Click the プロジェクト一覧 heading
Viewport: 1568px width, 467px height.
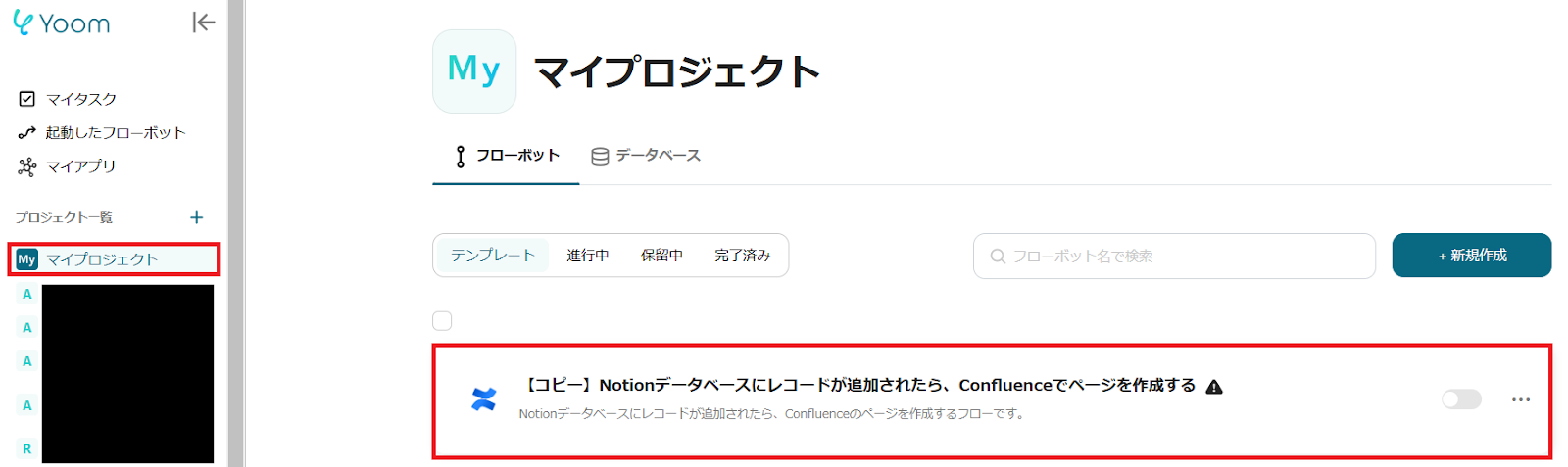[64, 217]
